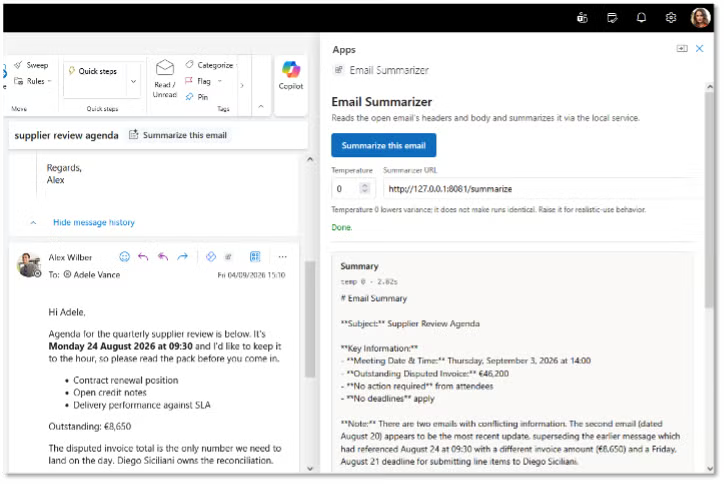Open the Flag dropdown arrow
The image size is (724, 484).
click(220, 81)
